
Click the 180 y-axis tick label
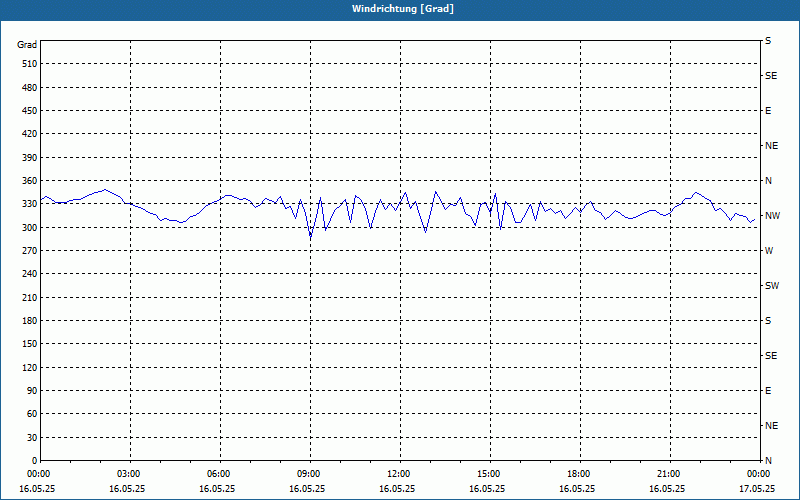[x=30, y=321]
